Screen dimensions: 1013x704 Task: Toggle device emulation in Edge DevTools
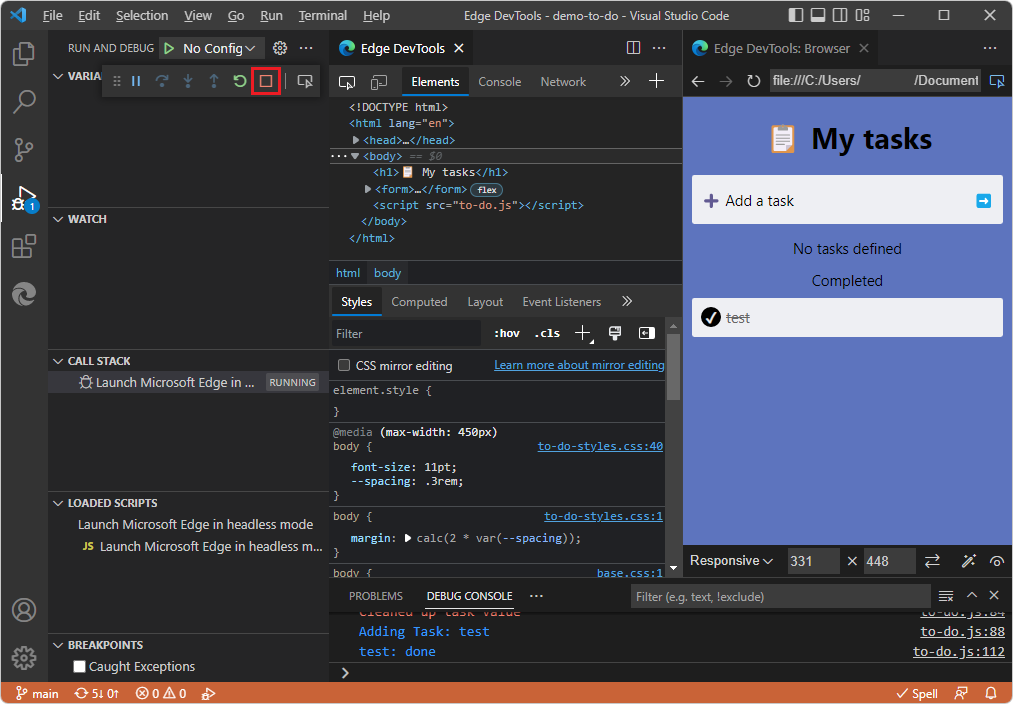[378, 81]
